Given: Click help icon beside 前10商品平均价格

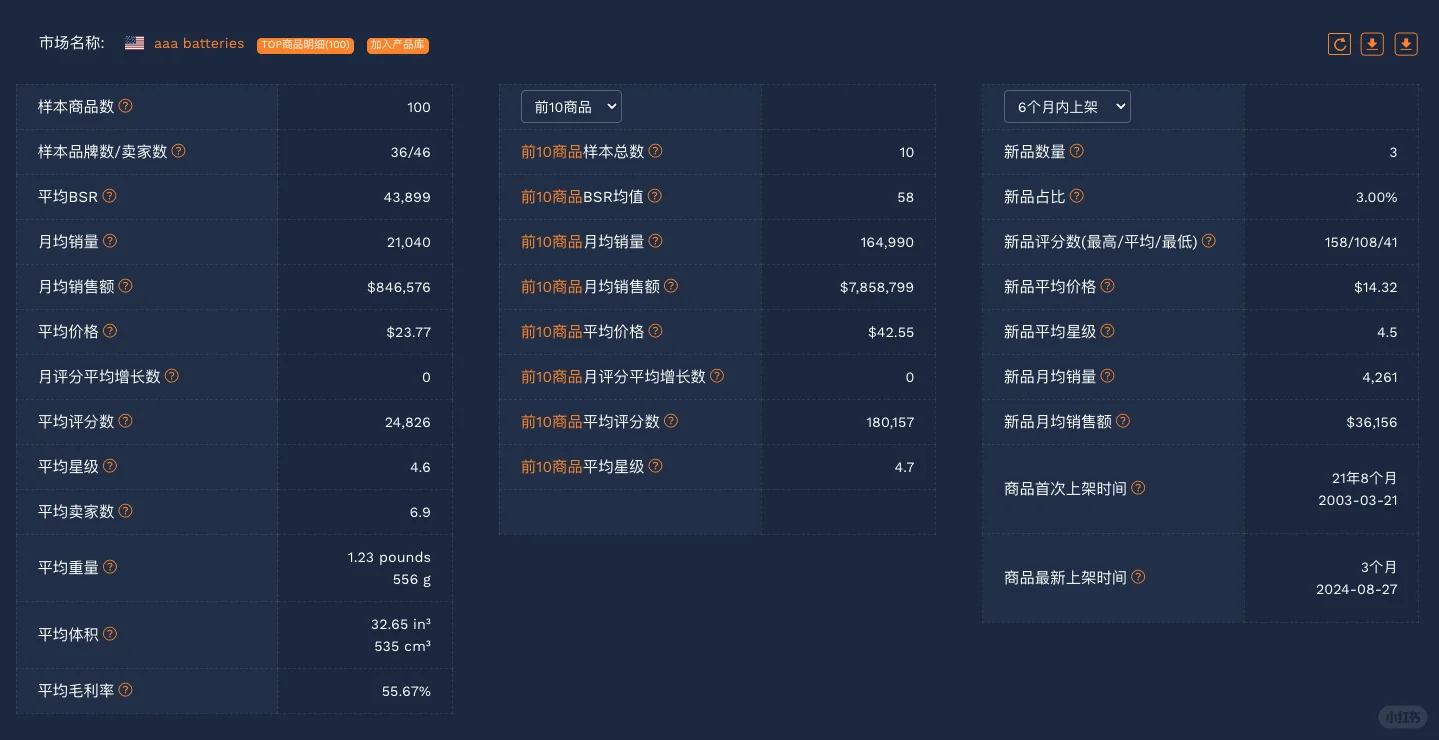Looking at the screenshot, I should click(656, 331).
